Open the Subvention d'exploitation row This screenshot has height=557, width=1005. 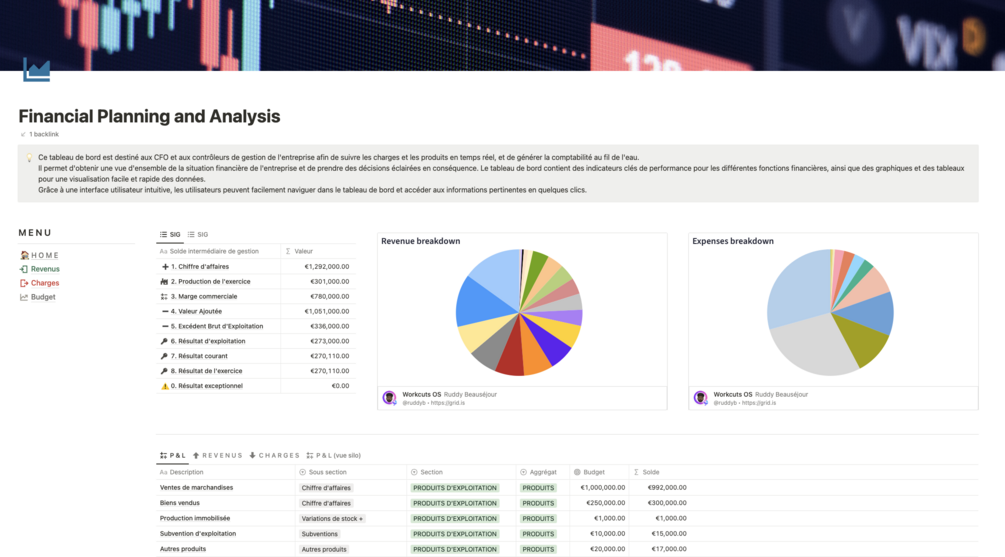(197, 534)
